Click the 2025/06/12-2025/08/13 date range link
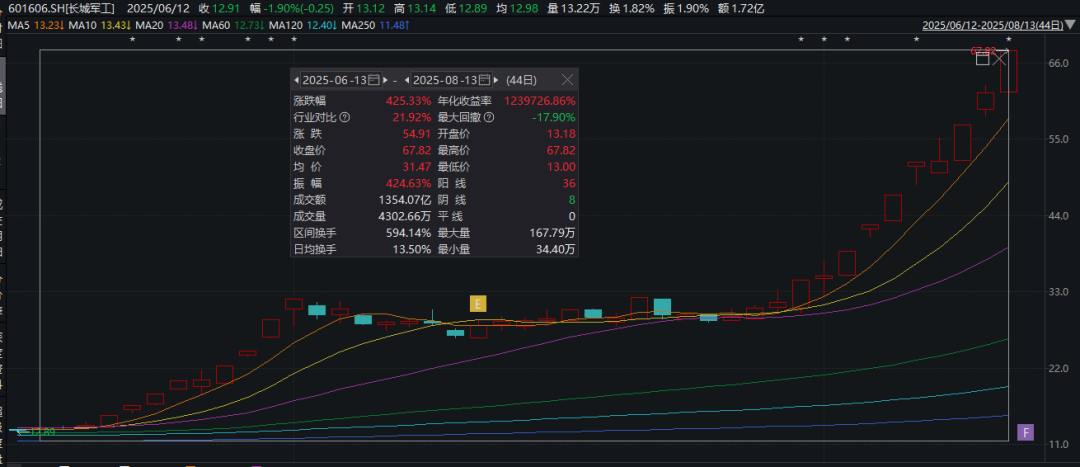The image size is (1080, 467). point(992,24)
